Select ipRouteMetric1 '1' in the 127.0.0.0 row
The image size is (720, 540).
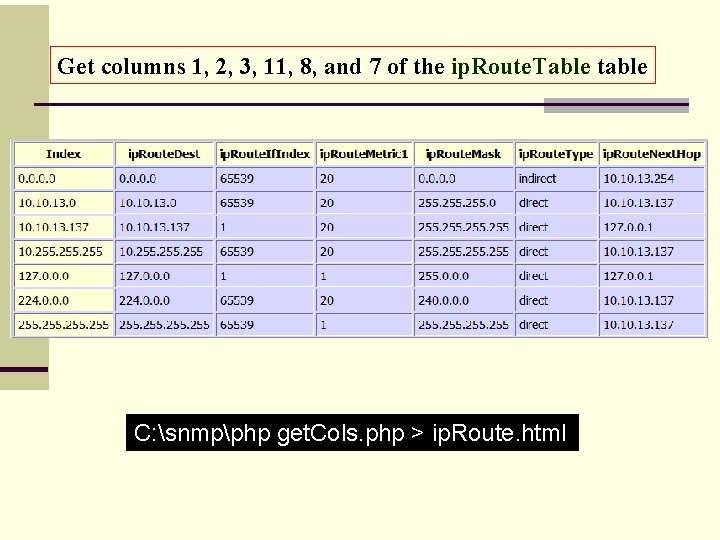364,276
